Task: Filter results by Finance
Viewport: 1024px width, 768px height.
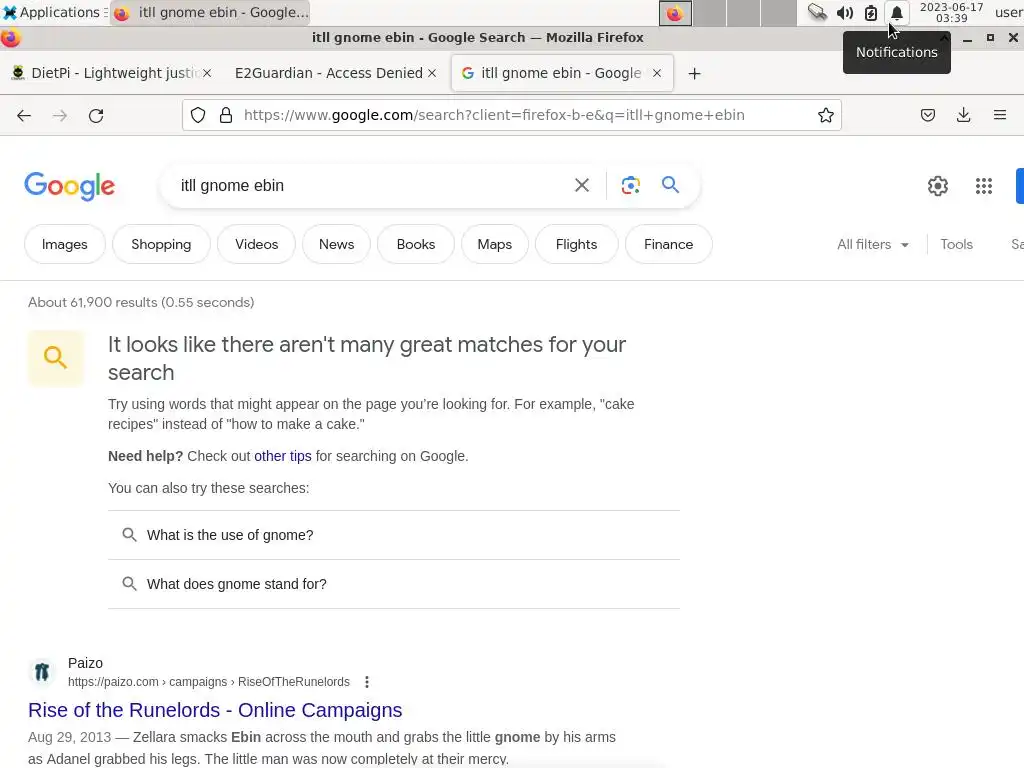Action: (669, 244)
